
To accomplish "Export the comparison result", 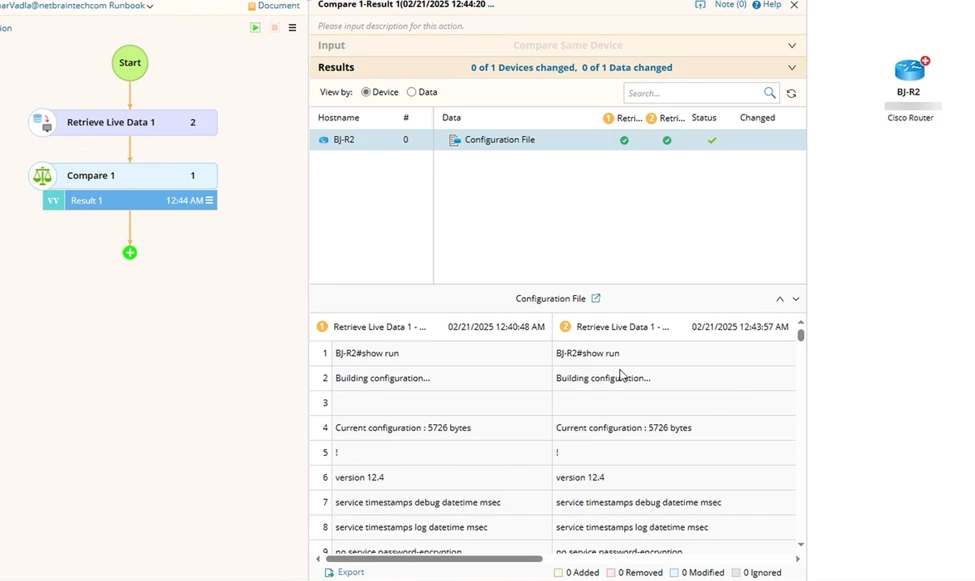I will pyautogui.click(x=344, y=572).
